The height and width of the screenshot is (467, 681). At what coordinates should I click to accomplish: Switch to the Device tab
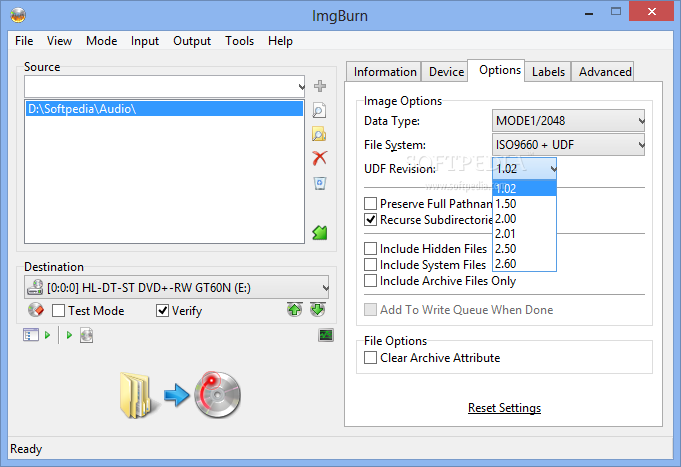[446, 72]
